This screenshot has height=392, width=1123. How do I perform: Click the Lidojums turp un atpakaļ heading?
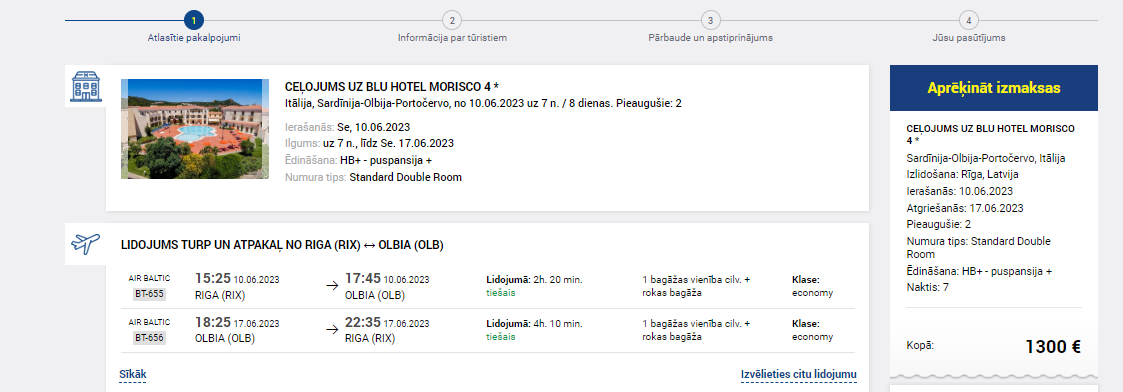click(x=282, y=245)
